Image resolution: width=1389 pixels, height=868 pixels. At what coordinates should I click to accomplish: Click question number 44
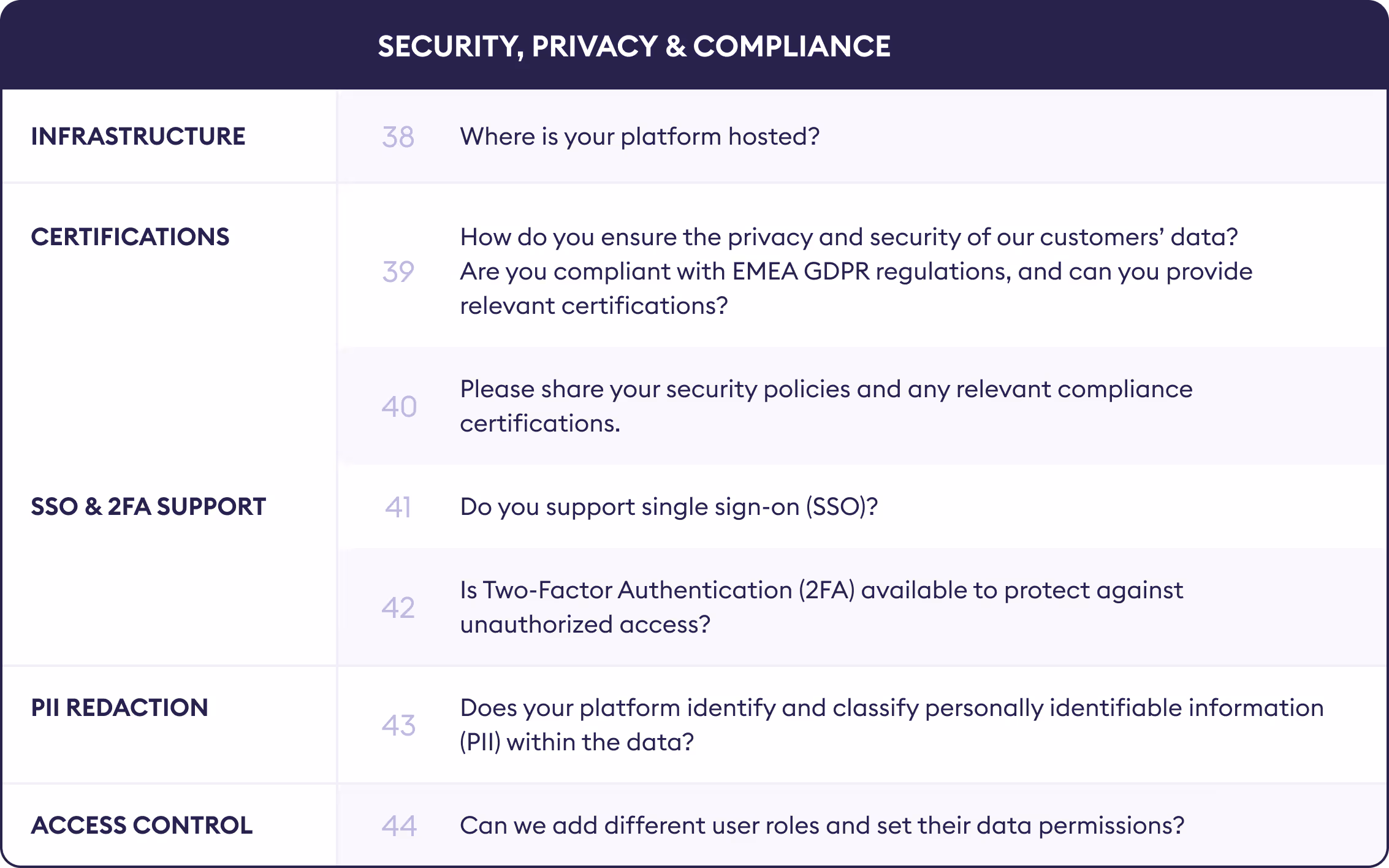[x=399, y=826]
